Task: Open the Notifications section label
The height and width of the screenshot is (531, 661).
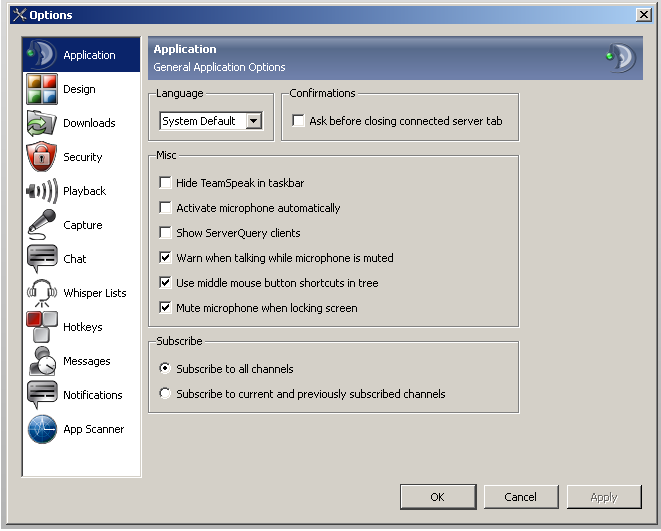Action: pos(93,395)
